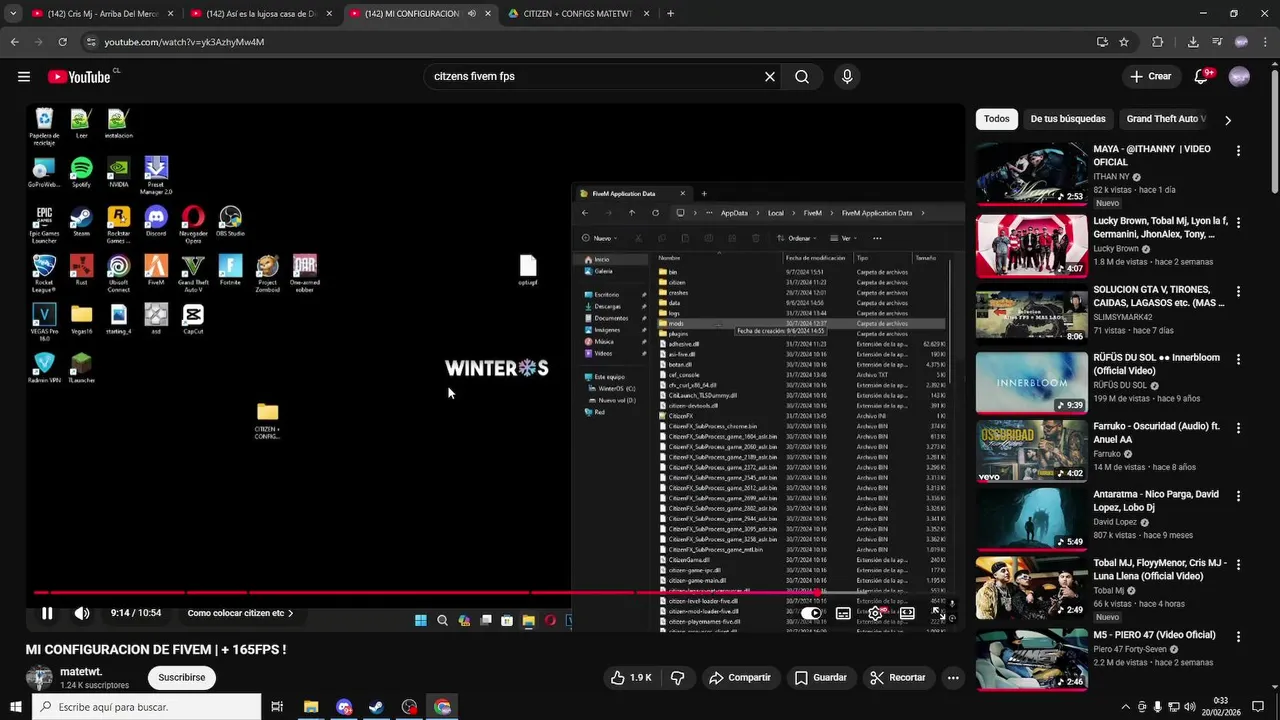Screen dimensions: 1280x720
Task: Switch to 'CITIZEN + CONFIGS MATETWT' tab
Action: coord(579,14)
